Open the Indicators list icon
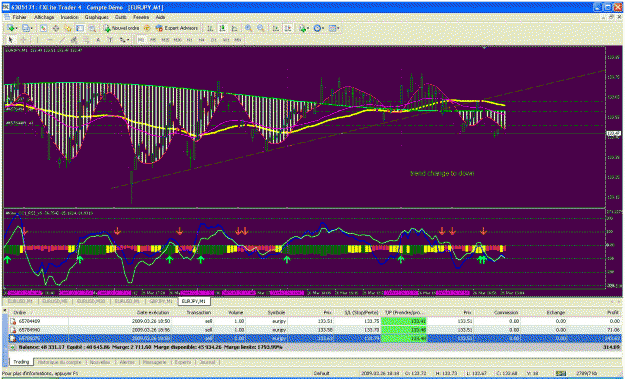This screenshot has width=625, height=379. pyautogui.click(x=303, y=28)
